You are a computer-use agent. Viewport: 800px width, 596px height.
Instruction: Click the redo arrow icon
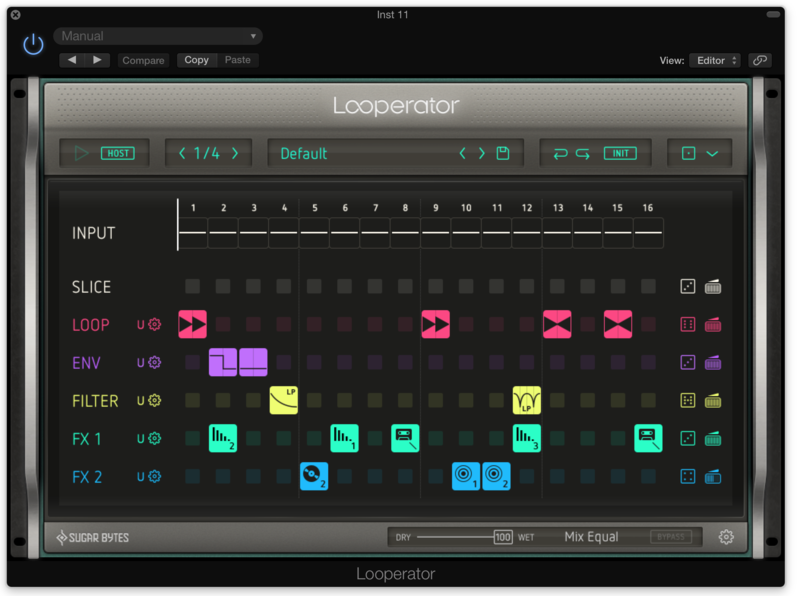pyautogui.click(x=583, y=154)
